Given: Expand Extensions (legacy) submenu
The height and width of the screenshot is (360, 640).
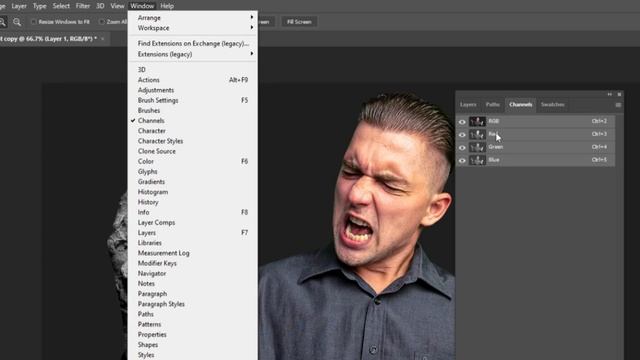Looking at the screenshot, I should tap(193, 54).
